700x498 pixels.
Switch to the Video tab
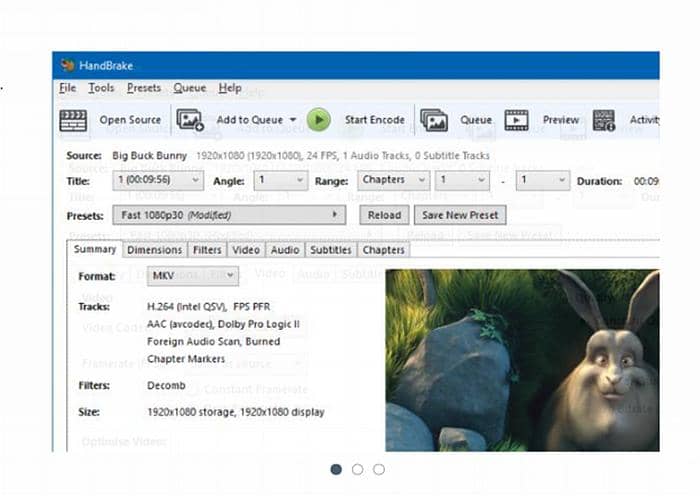point(246,250)
